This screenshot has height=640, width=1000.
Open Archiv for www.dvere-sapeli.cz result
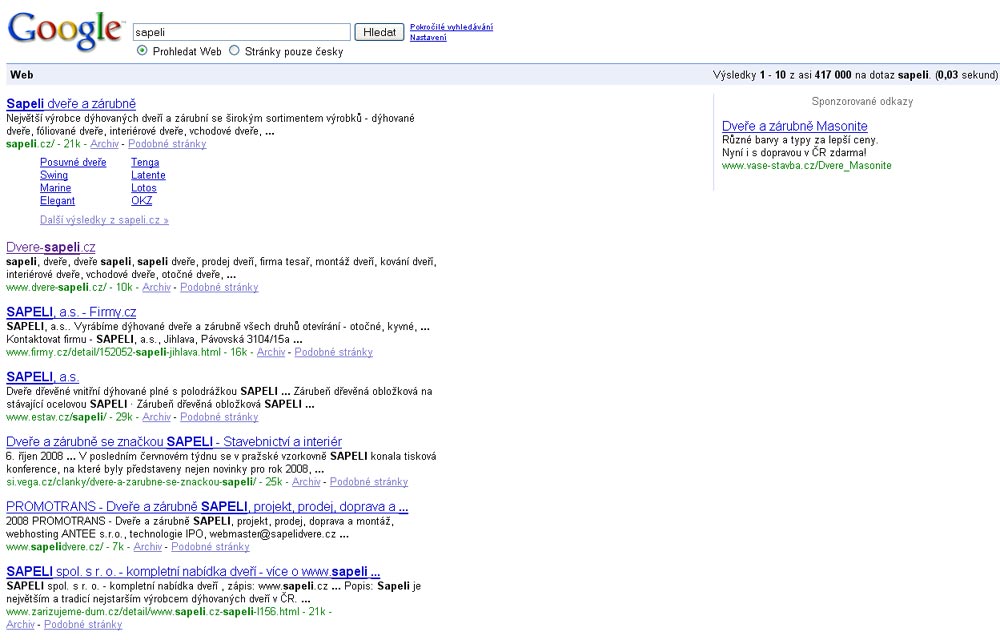[x=156, y=287]
